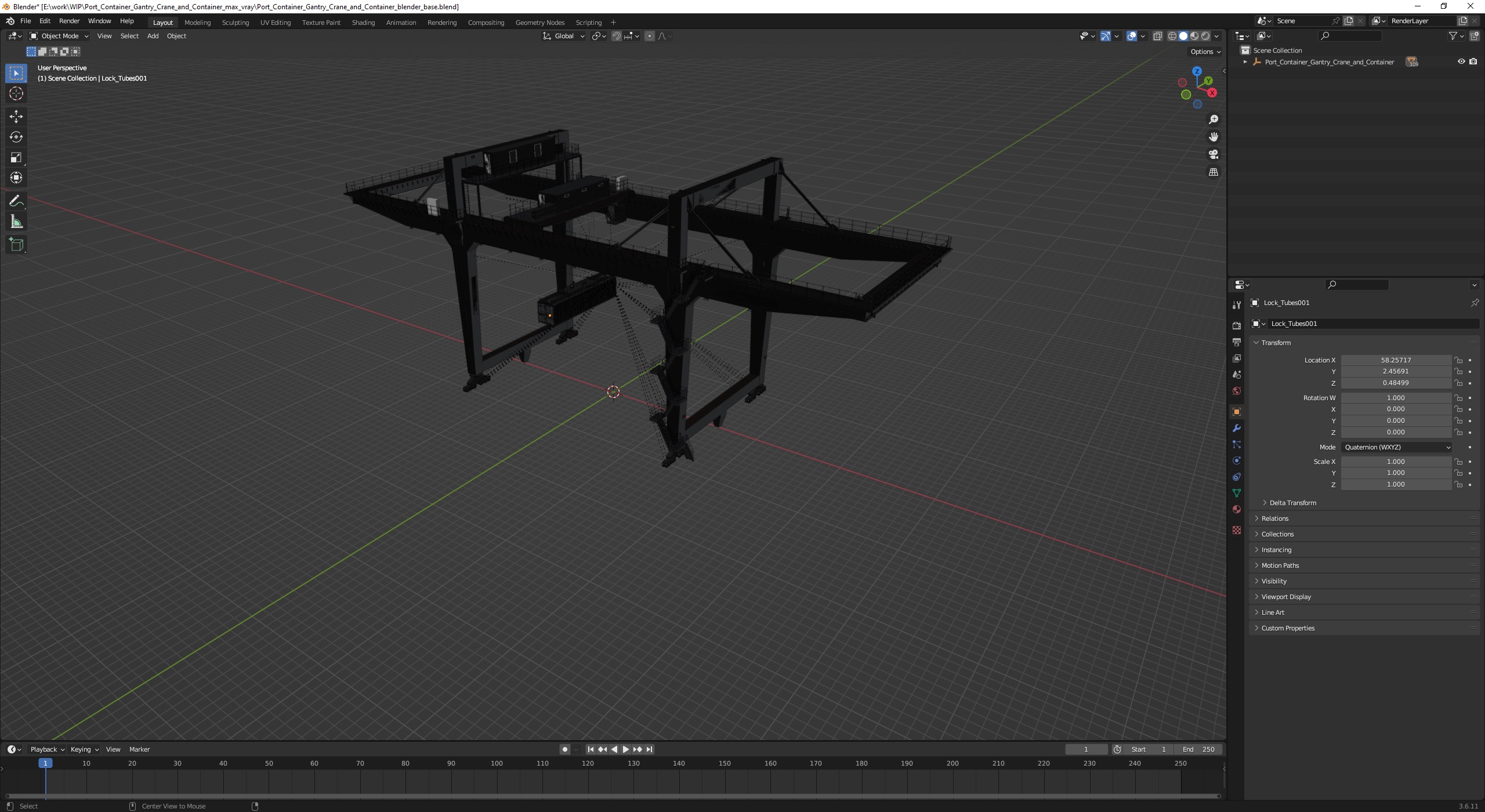Open Output properties tab
Viewport: 1485px width, 812px height.
click(1237, 342)
